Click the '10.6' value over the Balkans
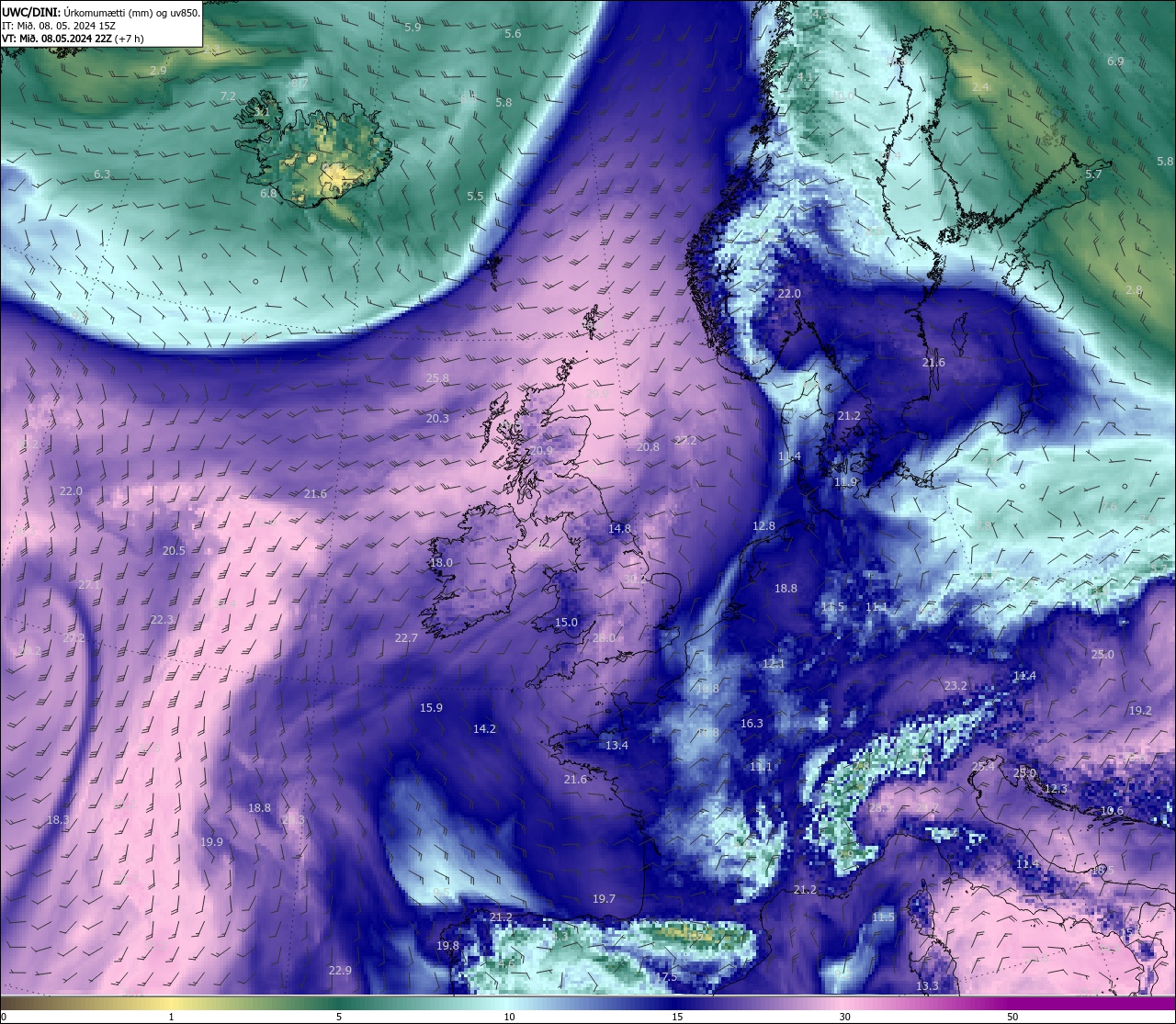The width and height of the screenshot is (1176, 1024). point(1112,810)
